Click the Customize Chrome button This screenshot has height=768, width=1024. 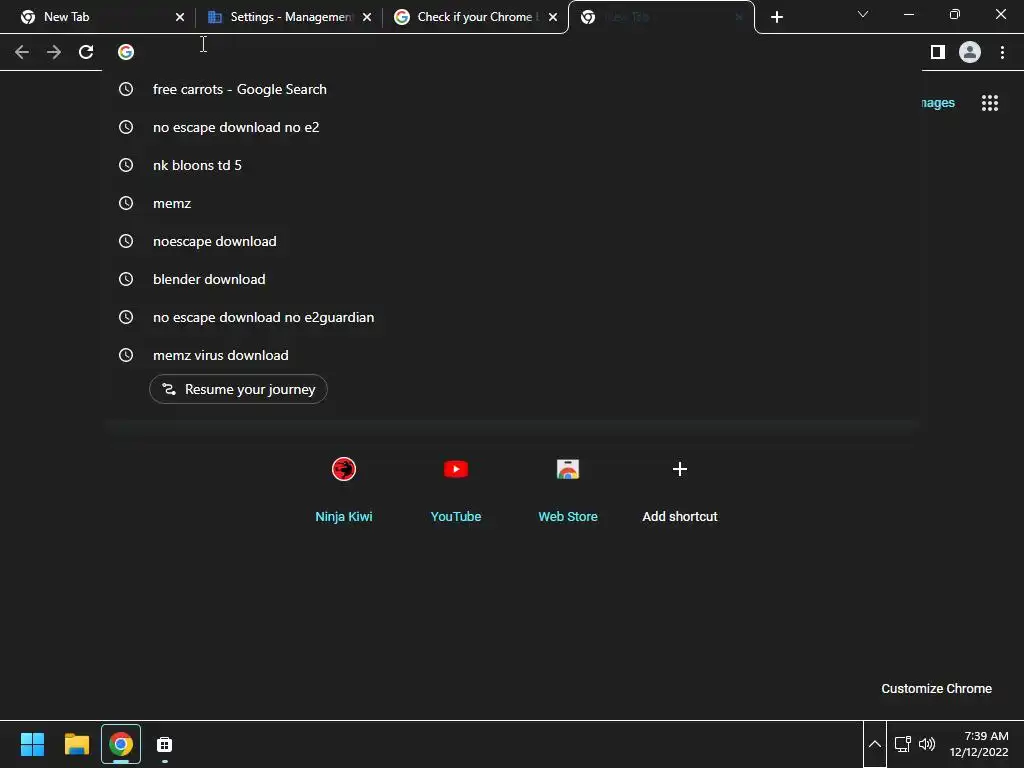click(x=936, y=688)
